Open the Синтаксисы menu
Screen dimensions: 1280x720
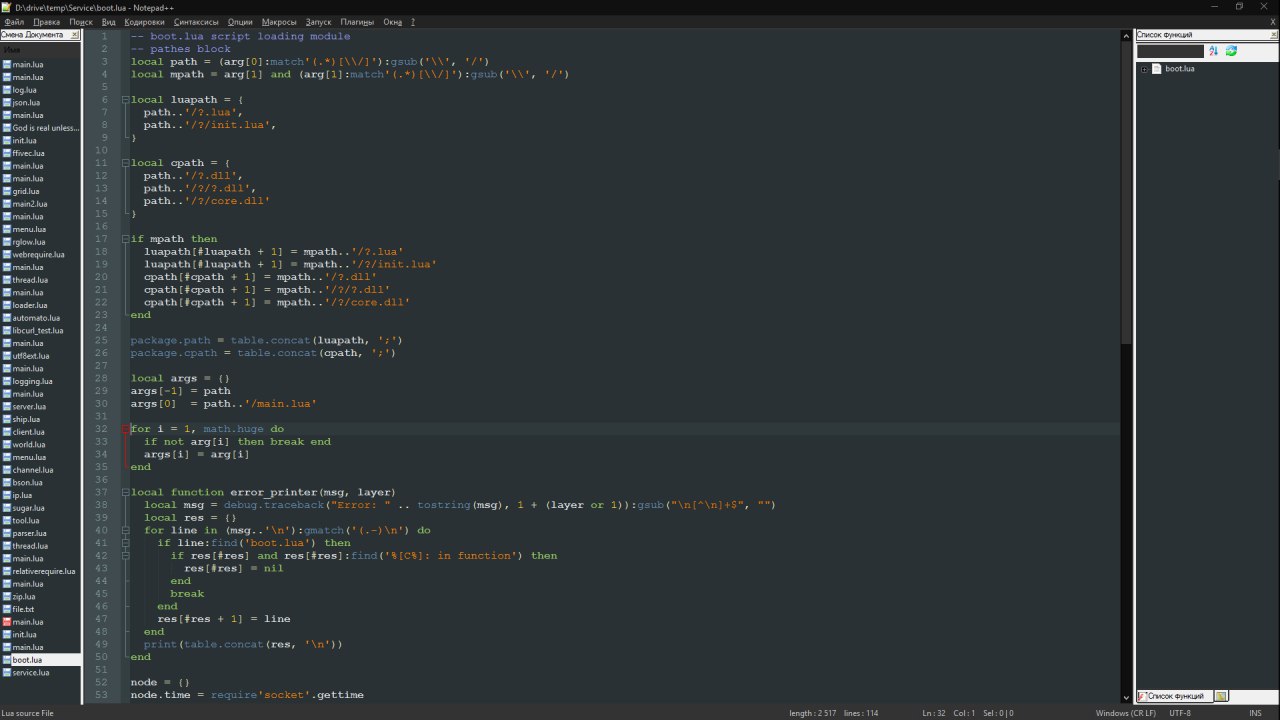(196, 21)
